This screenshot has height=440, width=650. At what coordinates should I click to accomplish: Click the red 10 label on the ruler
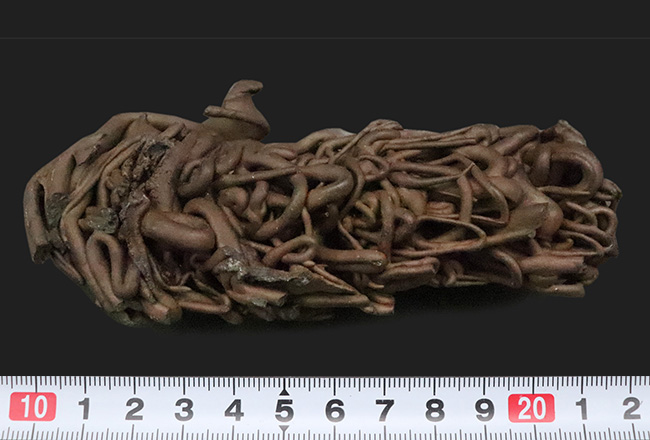point(32,408)
